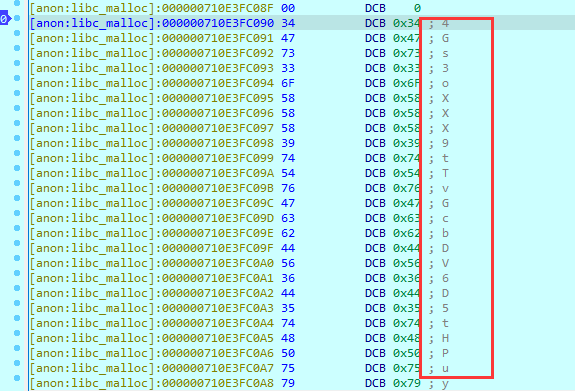575x391 pixels.
Task: Select address 000000710E3FC09E
Action: pos(218,233)
